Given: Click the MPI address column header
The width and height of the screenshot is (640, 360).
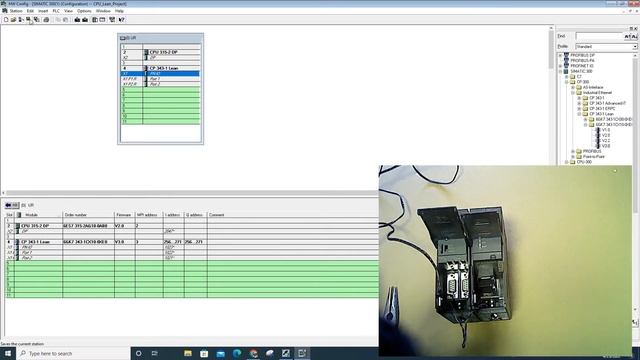Looking at the screenshot, I should point(149,215).
